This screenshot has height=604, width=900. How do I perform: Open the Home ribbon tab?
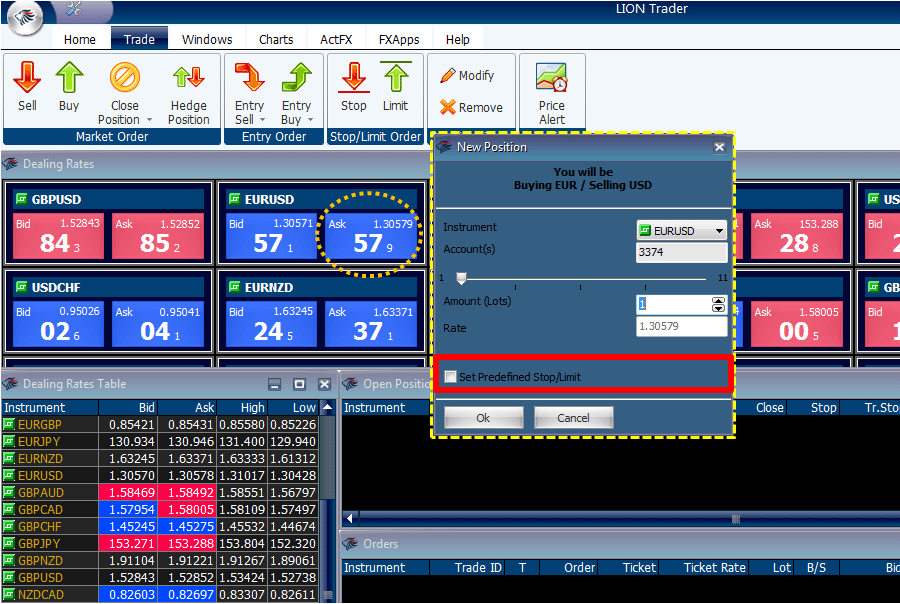coord(80,40)
